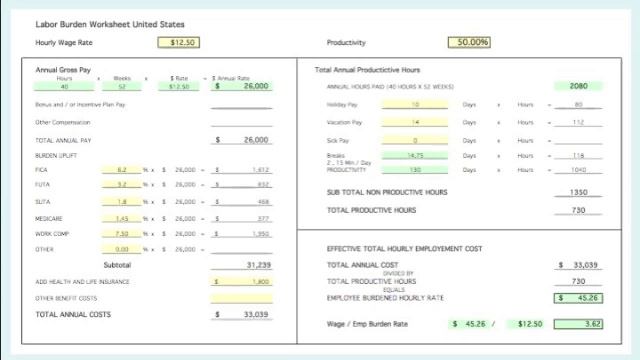Click the Employee Burdened Hourly Rate label
This screenshot has height=360, width=640.
pyautogui.click(x=385, y=298)
